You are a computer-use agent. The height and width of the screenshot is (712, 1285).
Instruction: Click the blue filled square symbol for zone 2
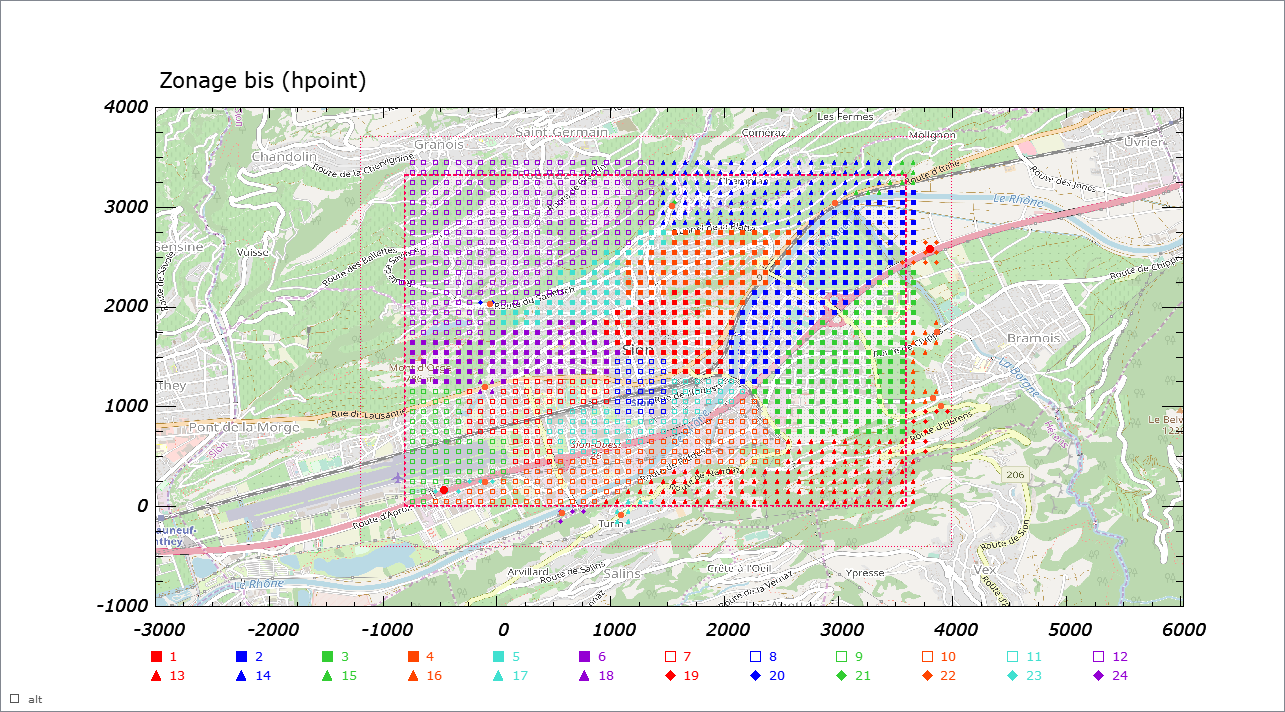242,656
